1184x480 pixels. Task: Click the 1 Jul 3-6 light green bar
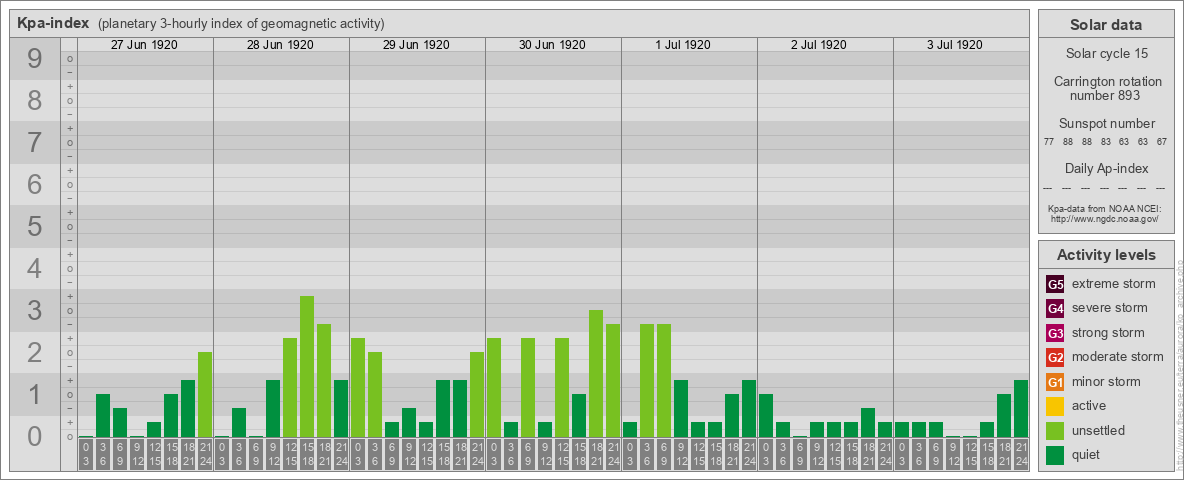pos(646,380)
